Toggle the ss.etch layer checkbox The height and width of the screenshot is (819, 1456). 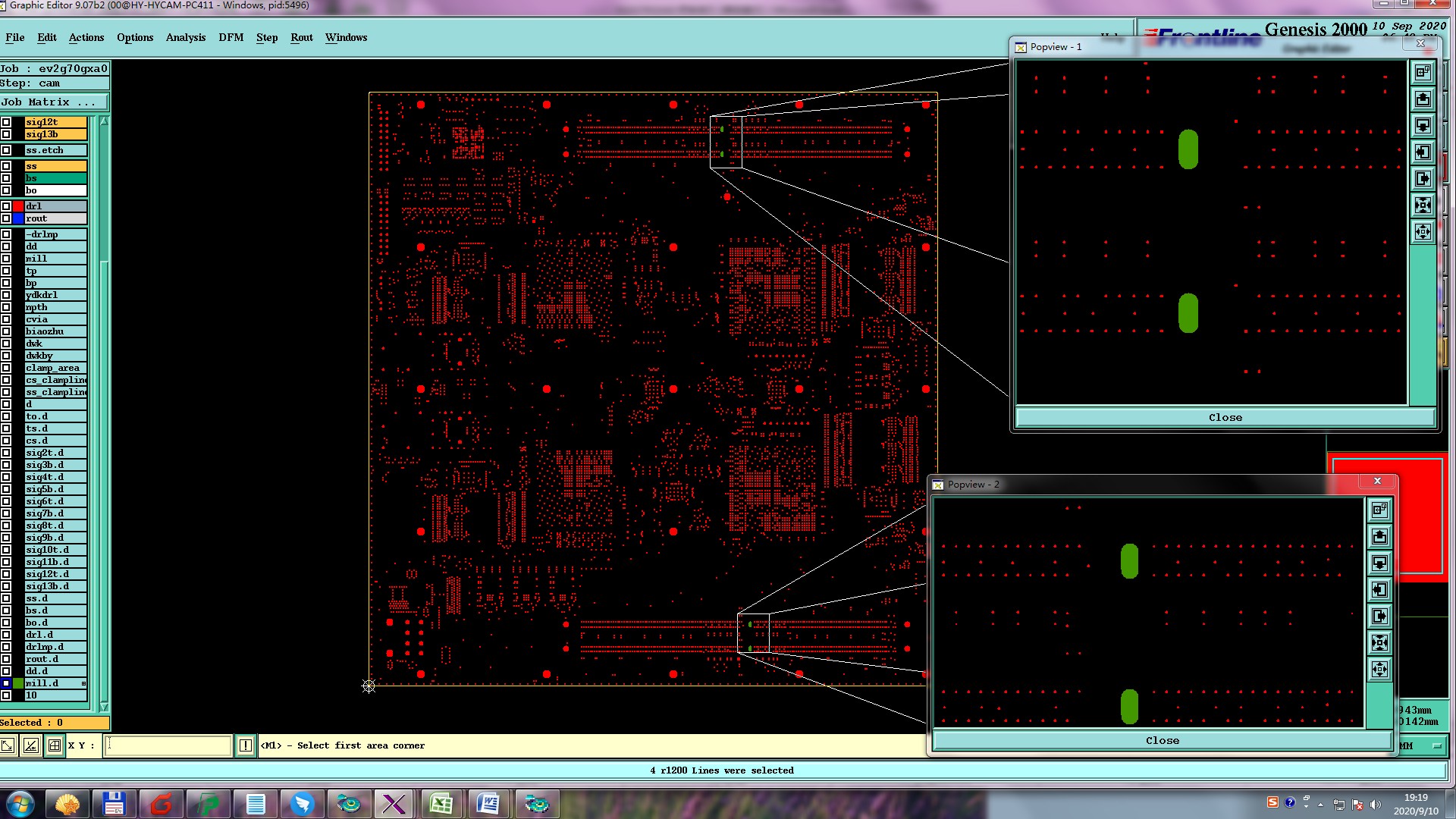[x=6, y=150]
